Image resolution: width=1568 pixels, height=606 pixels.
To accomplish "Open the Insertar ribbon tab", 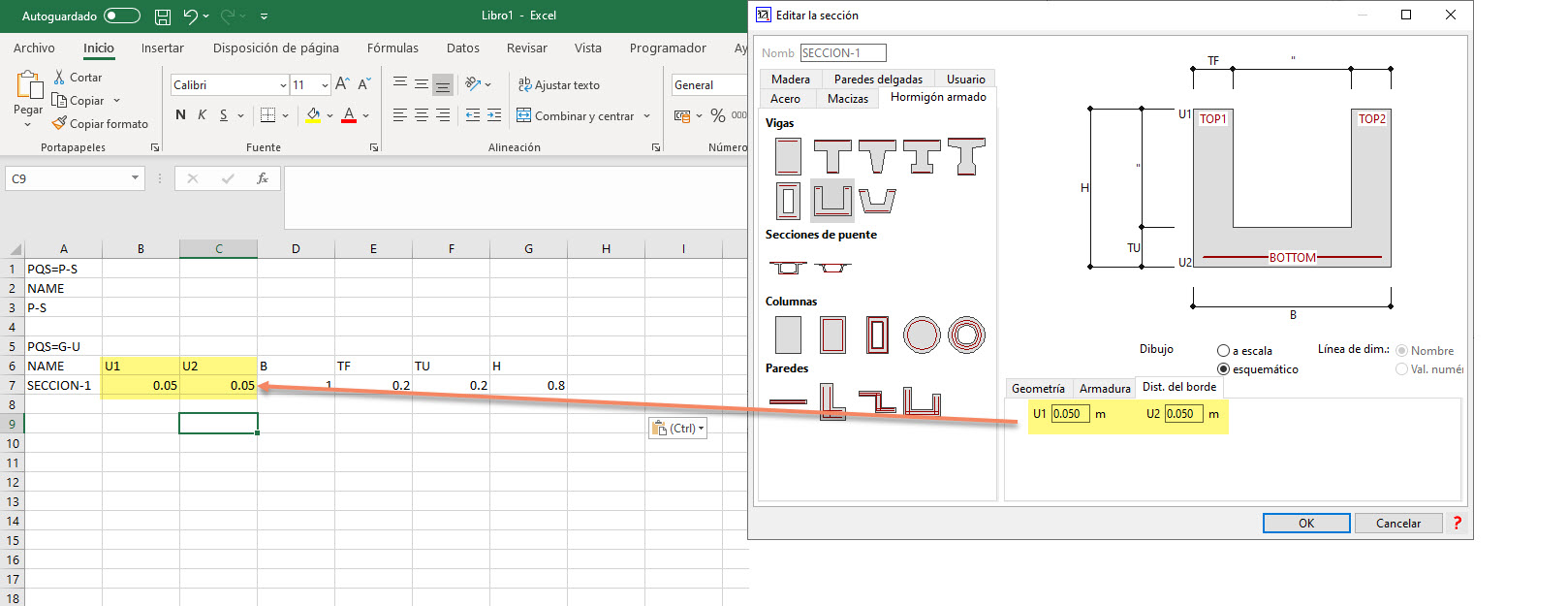I will [162, 48].
